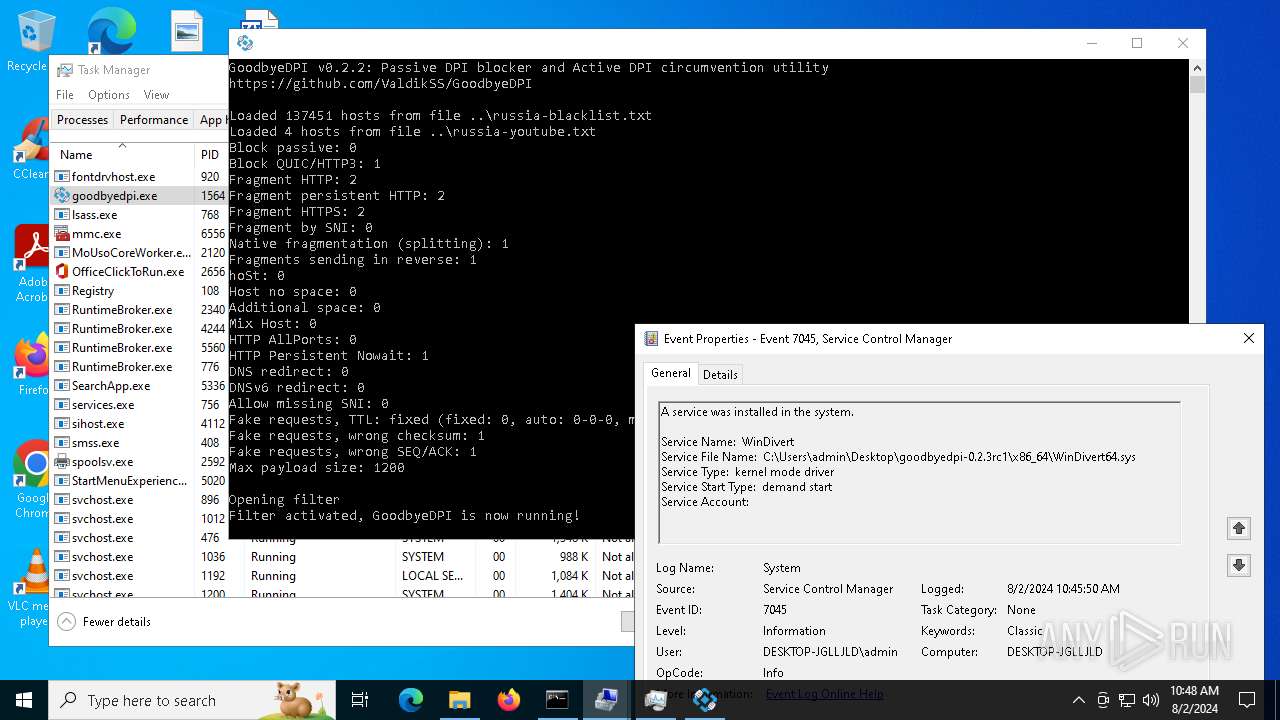Open the Microsoft Edge desktop shortcut
1280x720 pixels.
[110, 30]
